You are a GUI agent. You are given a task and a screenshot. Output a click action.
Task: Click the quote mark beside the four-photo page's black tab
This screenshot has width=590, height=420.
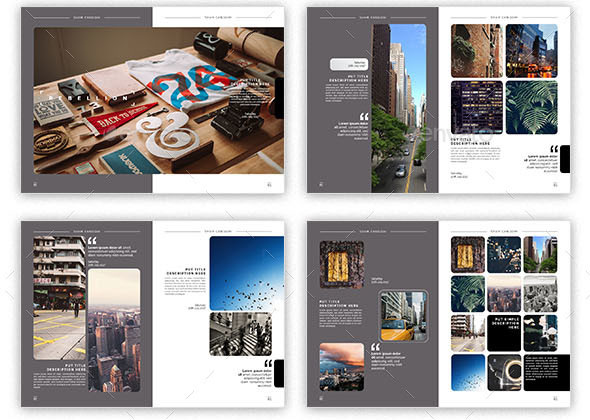[554, 149]
